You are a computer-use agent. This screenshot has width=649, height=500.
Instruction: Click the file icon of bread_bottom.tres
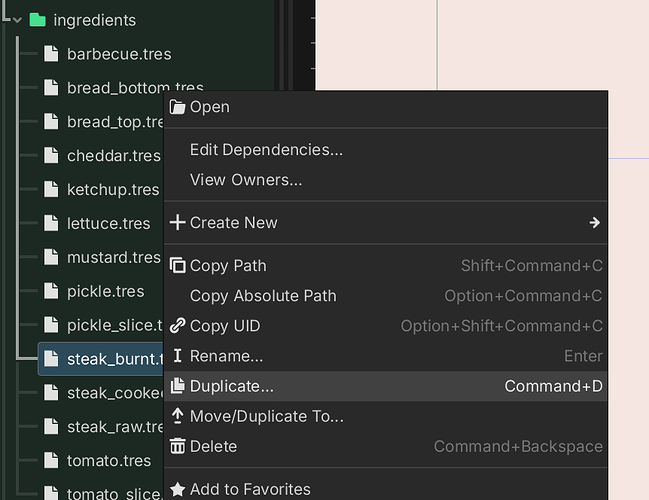(x=51, y=87)
